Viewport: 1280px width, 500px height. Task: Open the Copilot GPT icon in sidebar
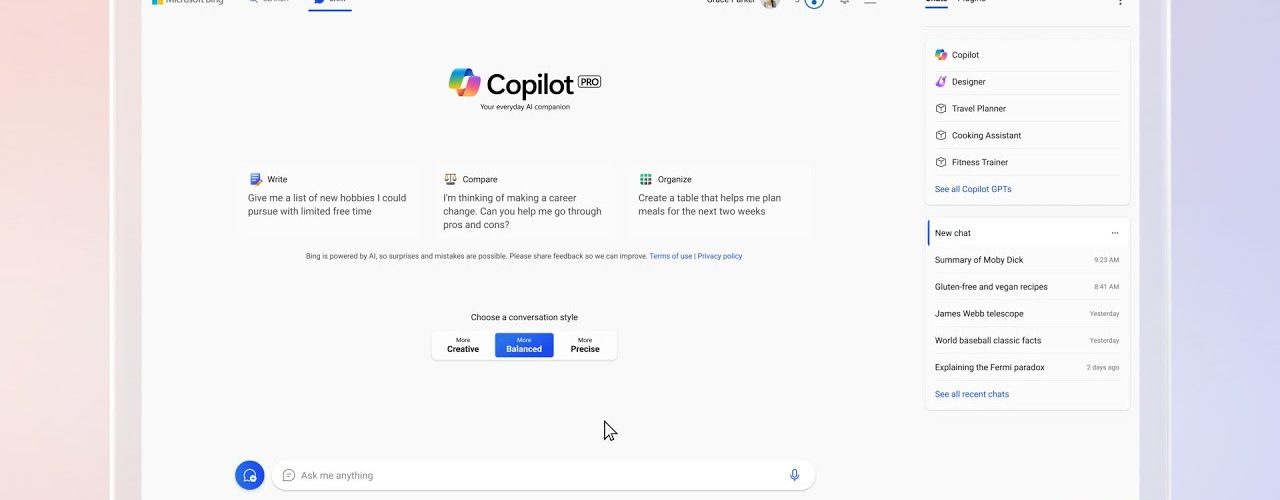[x=941, y=55]
